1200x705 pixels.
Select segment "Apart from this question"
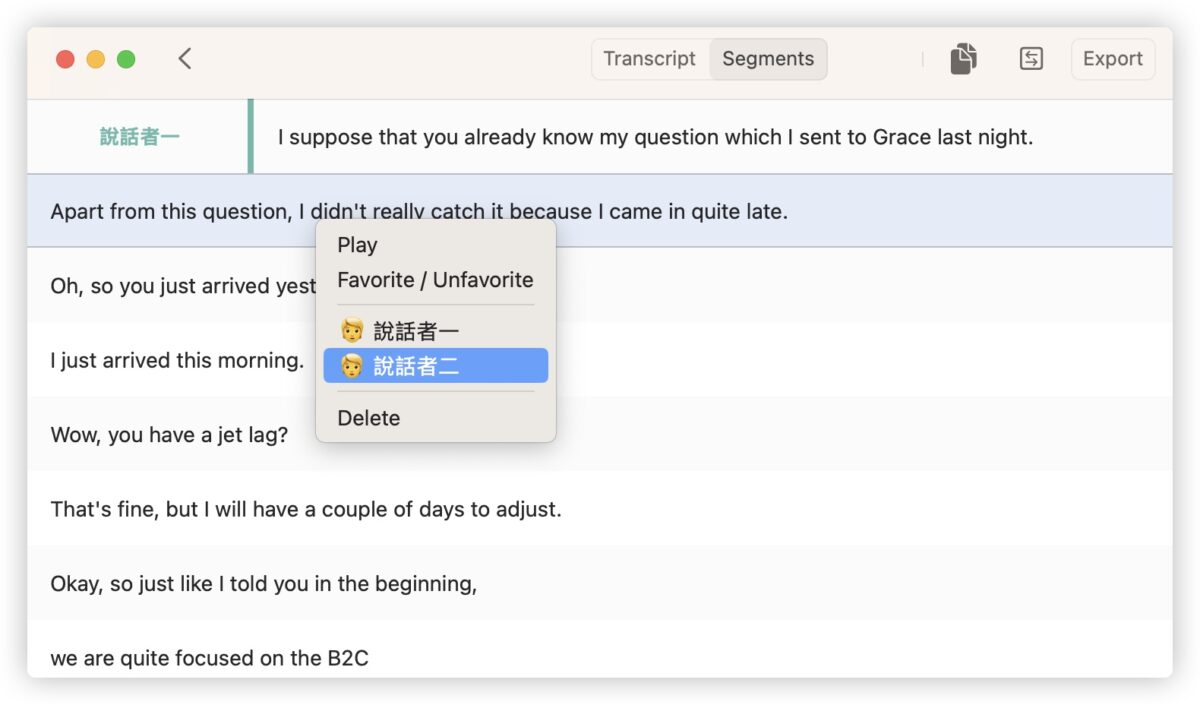pos(600,212)
